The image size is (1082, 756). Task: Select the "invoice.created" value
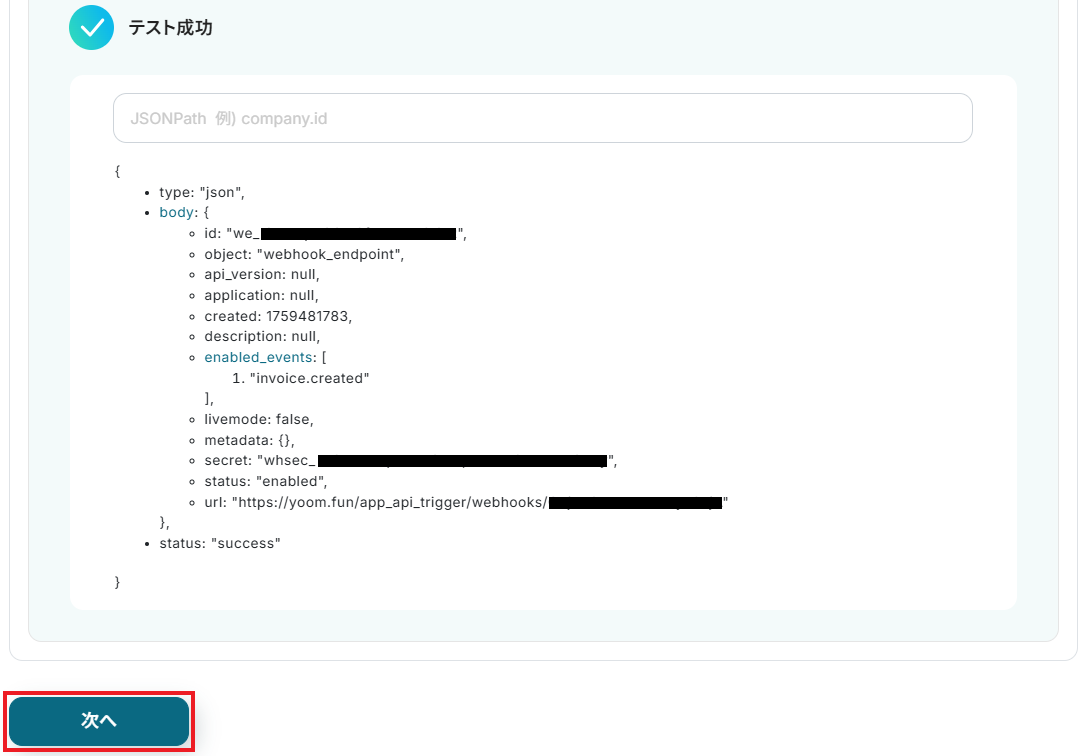(x=309, y=378)
